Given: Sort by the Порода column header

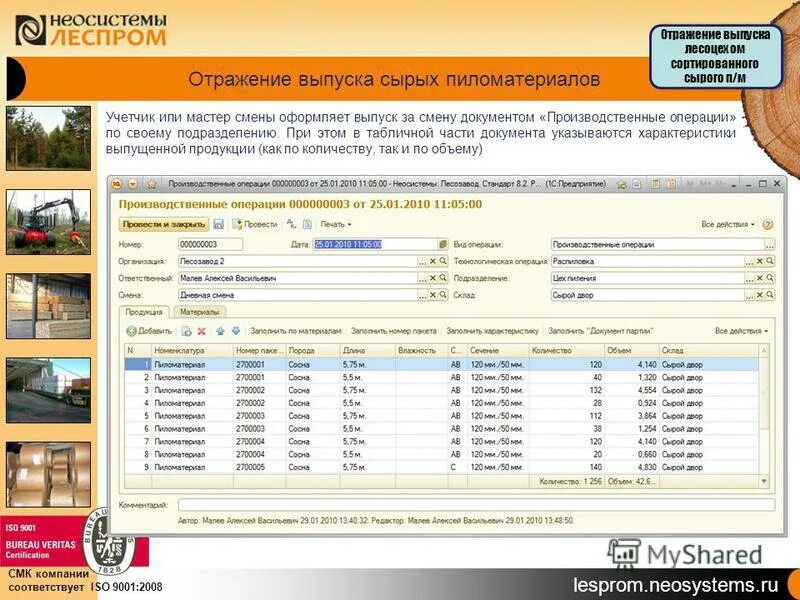Looking at the screenshot, I should (x=313, y=351).
